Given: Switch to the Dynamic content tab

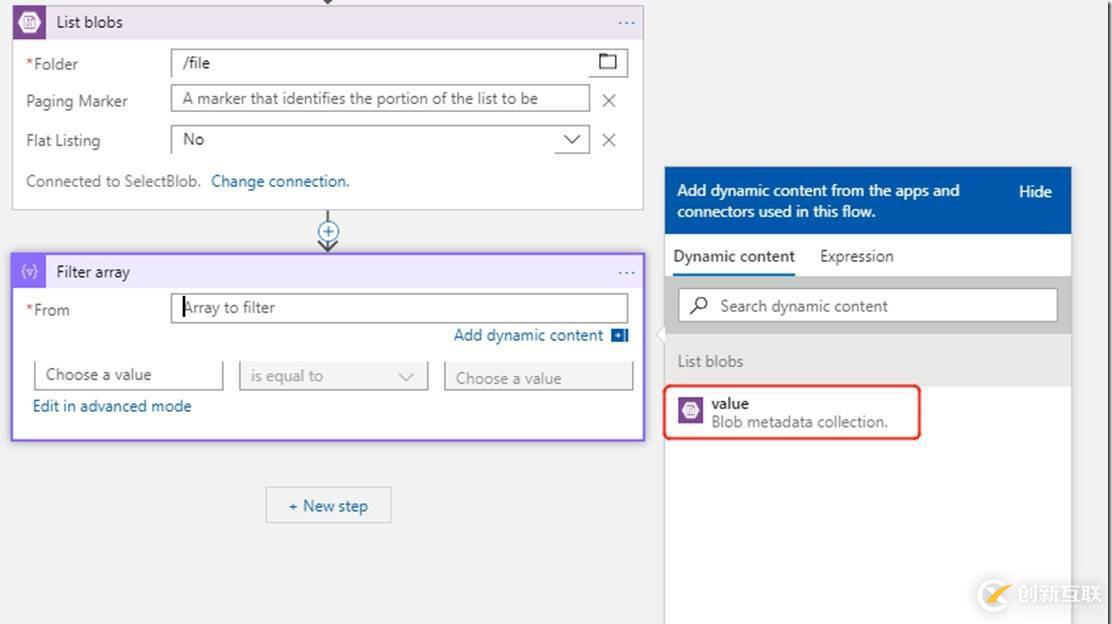Looking at the screenshot, I should coord(734,257).
